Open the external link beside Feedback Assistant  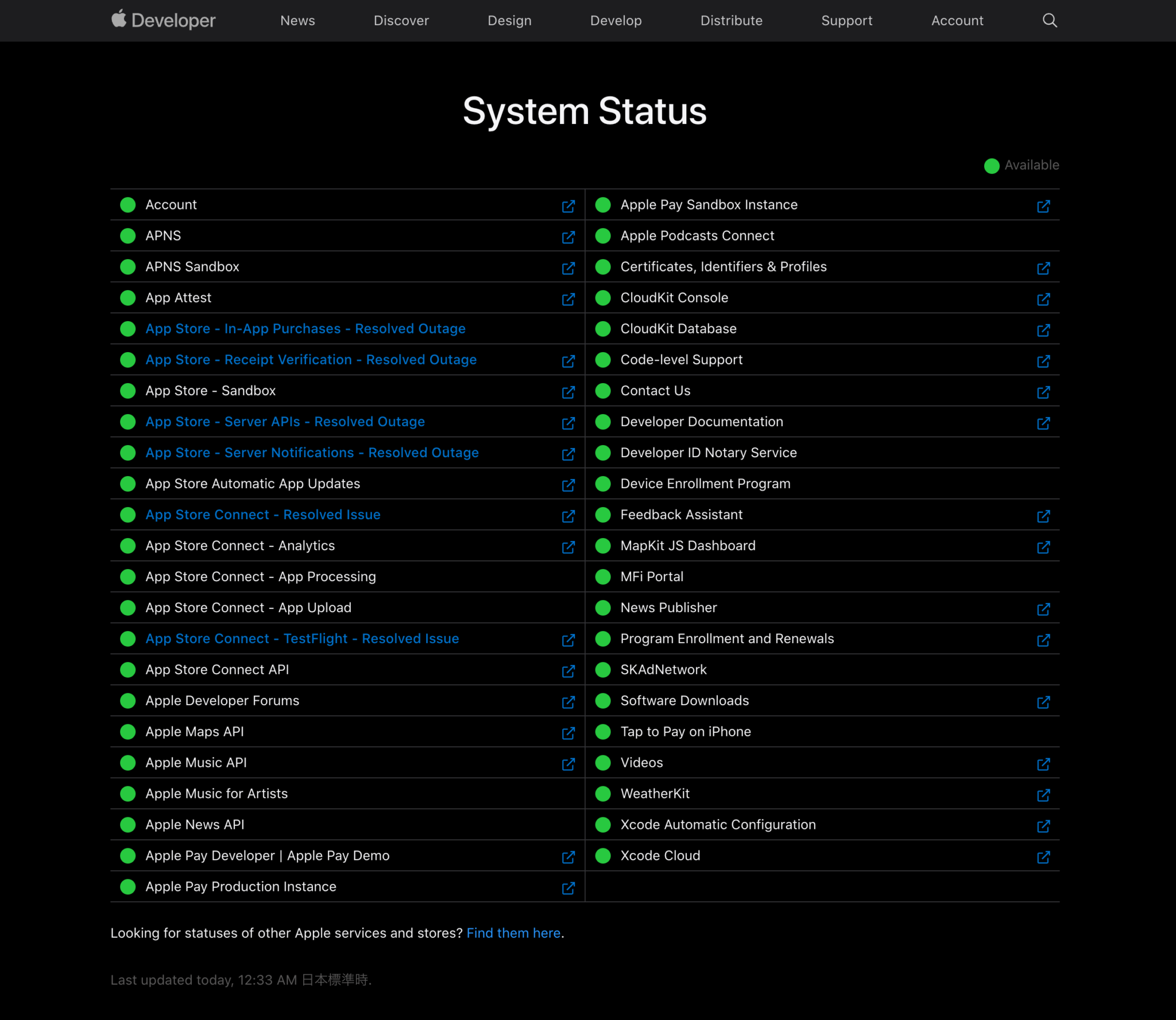(x=1044, y=516)
